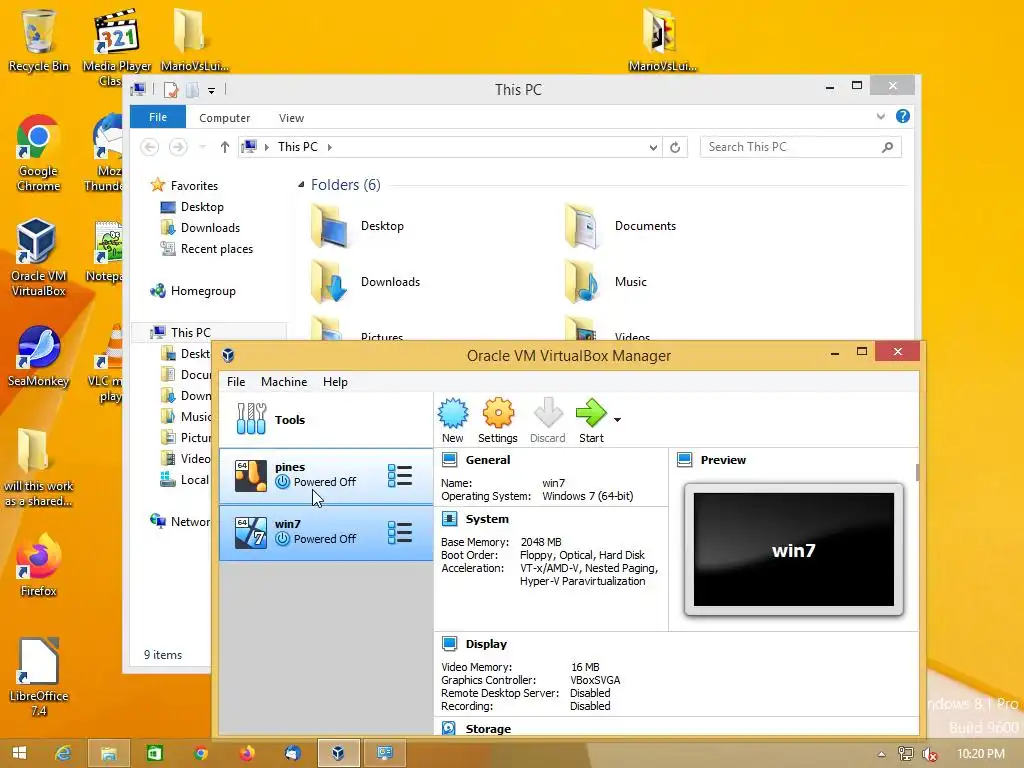The height and width of the screenshot is (768, 1024).
Task: Show hidden system tray icons
Action: click(x=881, y=754)
